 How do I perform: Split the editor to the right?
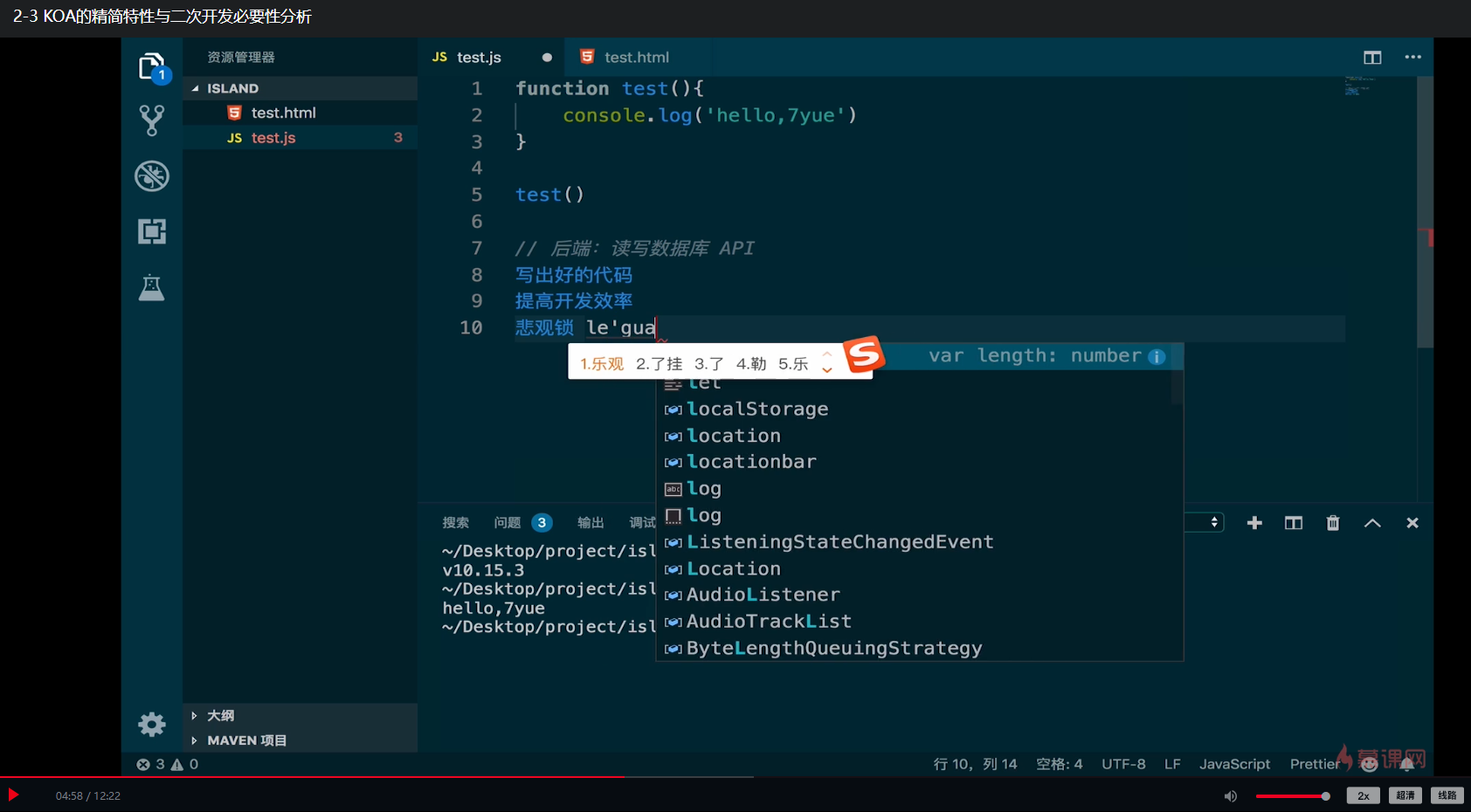[1372, 58]
